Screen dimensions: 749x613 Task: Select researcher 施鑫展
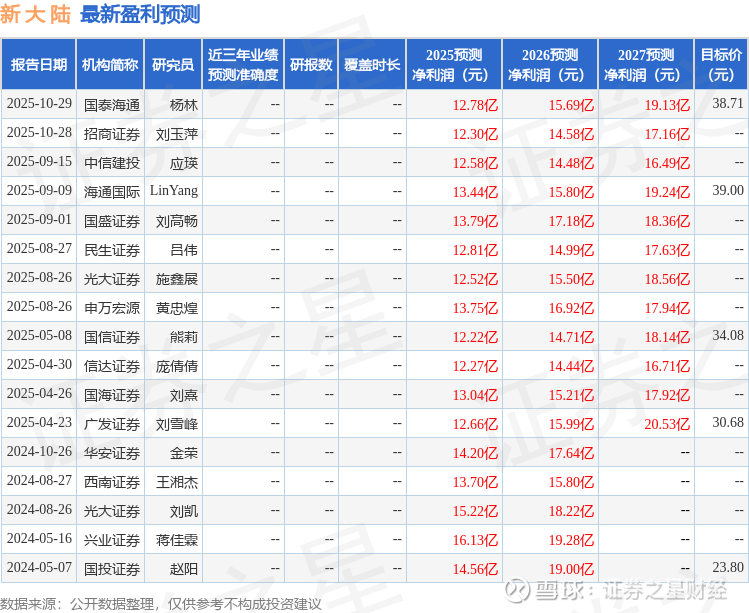[177, 279]
